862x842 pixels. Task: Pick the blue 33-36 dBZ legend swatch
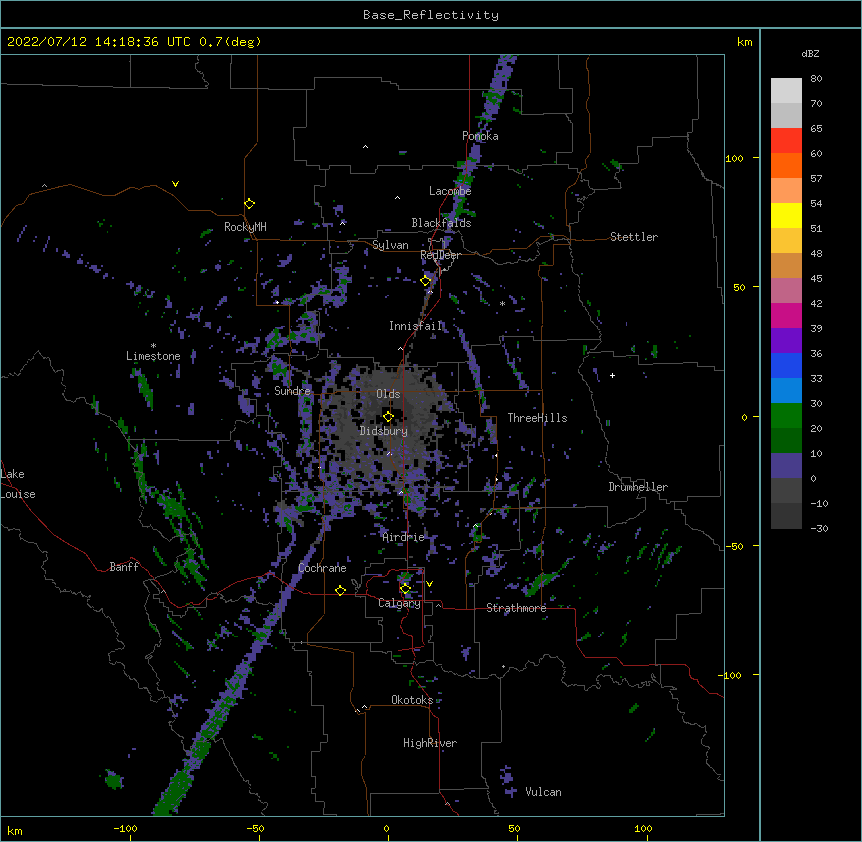pos(786,365)
